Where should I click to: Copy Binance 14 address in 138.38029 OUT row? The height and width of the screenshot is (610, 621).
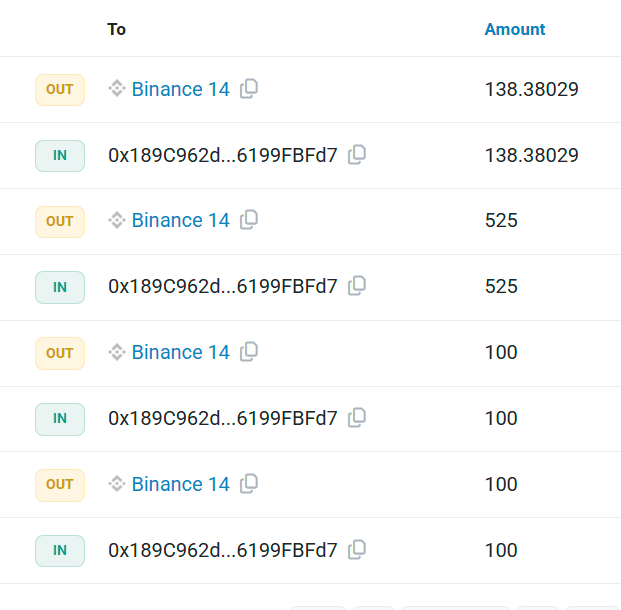(x=249, y=89)
